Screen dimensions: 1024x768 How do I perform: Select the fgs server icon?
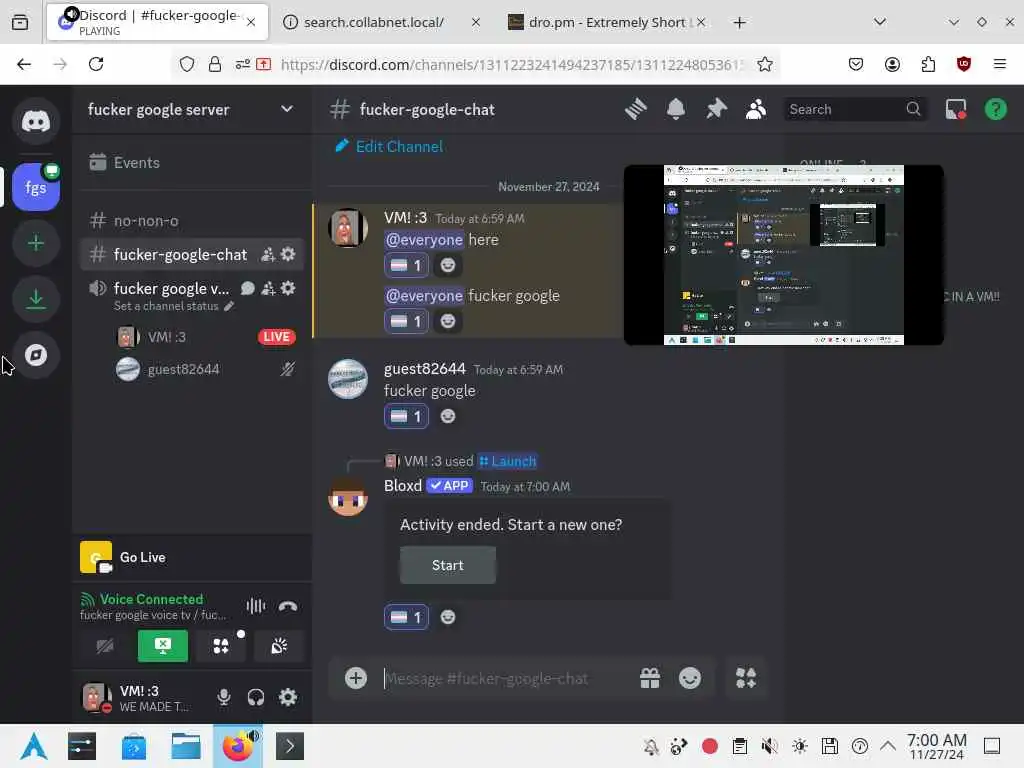35,187
